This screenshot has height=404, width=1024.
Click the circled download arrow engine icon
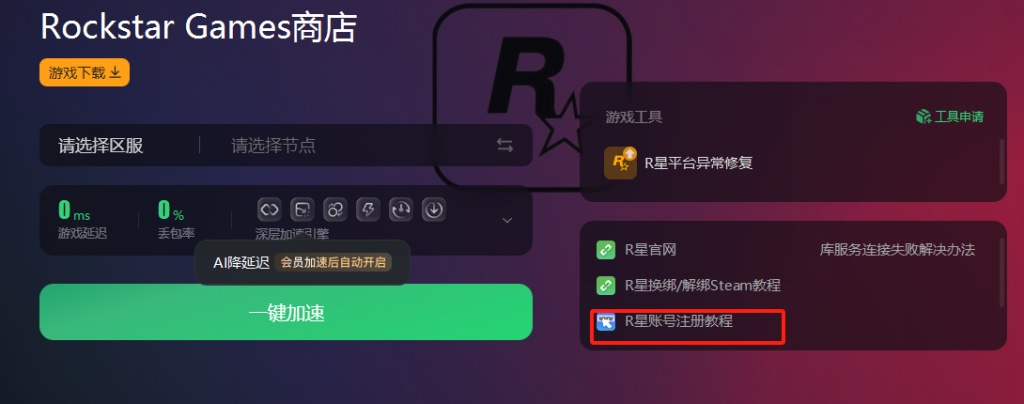pyautogui.click(x=434, y=210)
